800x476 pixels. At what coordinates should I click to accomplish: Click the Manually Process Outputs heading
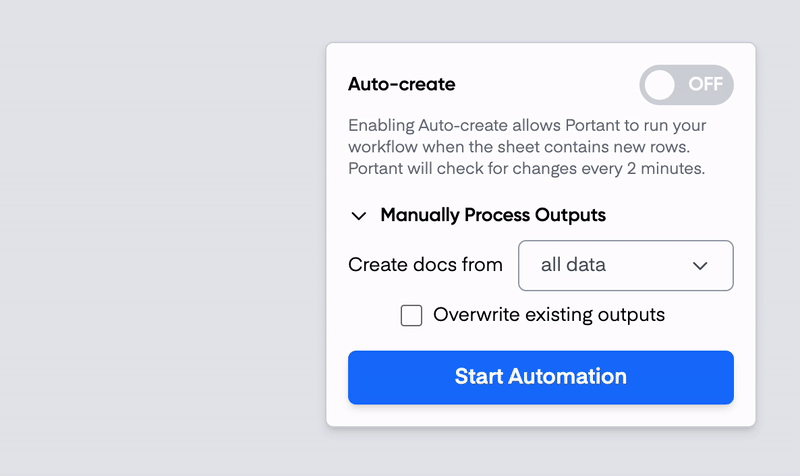pos(493,215)
